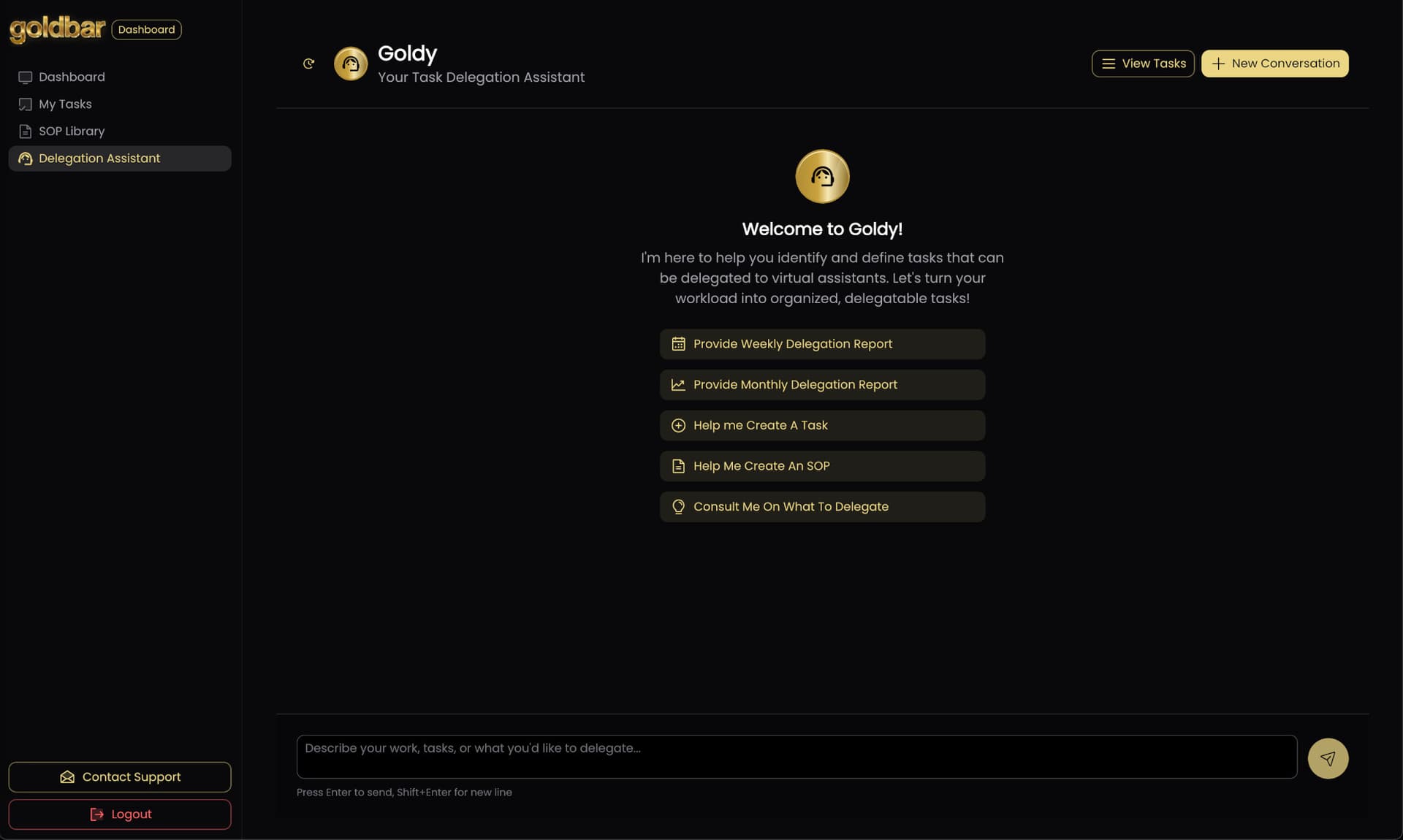Click the refresh icon beside Goldy avatar
The width and height of the screenshot is (1403, 840).
pyautogui.click(x=308, y=64)
